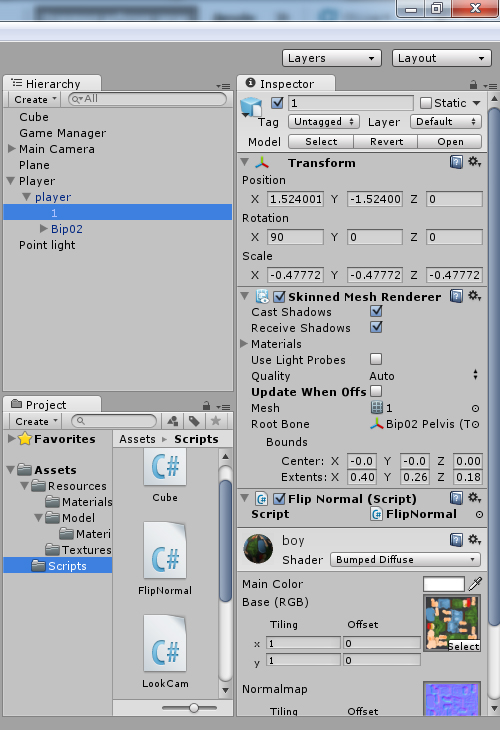Open Transform component help icon
Screen dimensions: 500x730
click(x=456, y=162)
